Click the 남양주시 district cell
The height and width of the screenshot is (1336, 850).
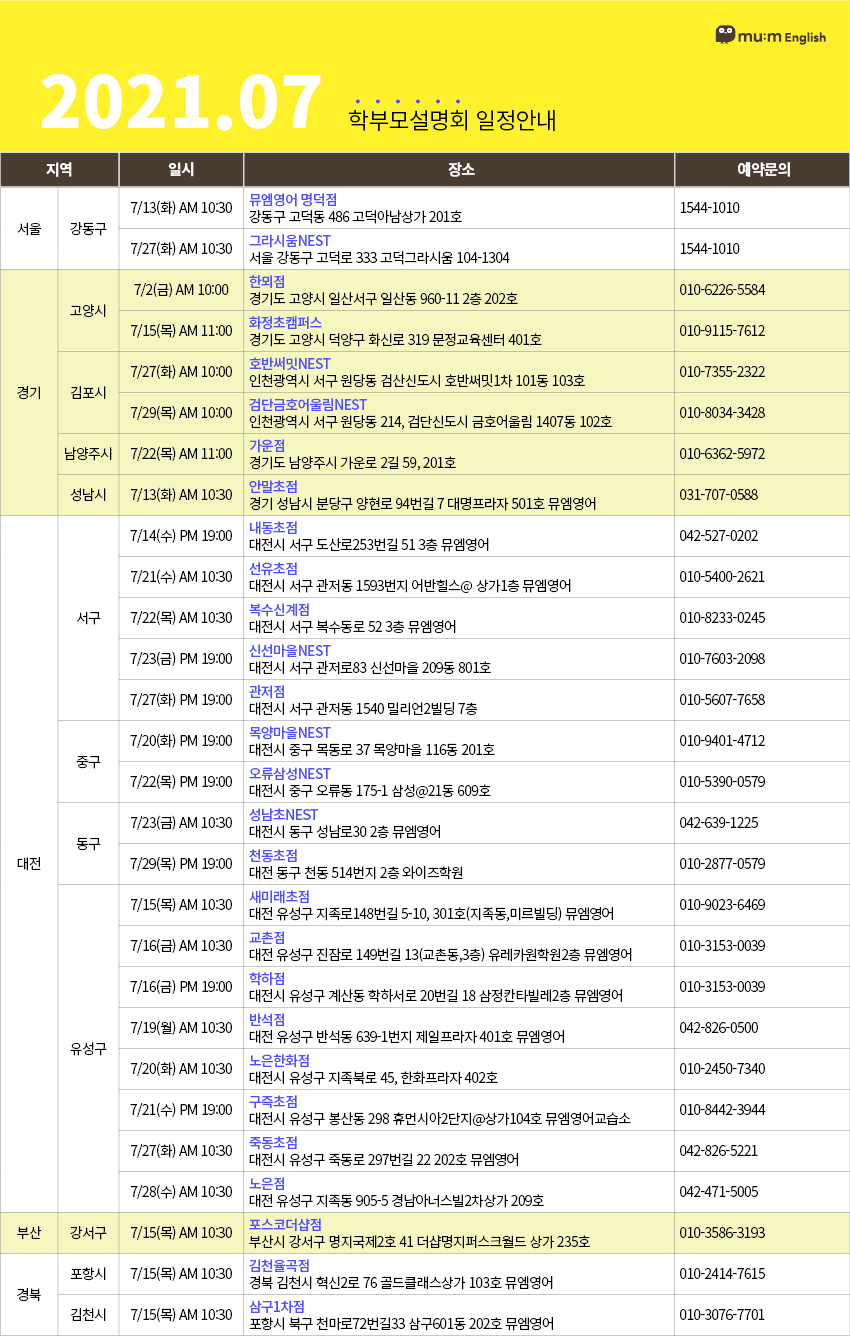89,454
